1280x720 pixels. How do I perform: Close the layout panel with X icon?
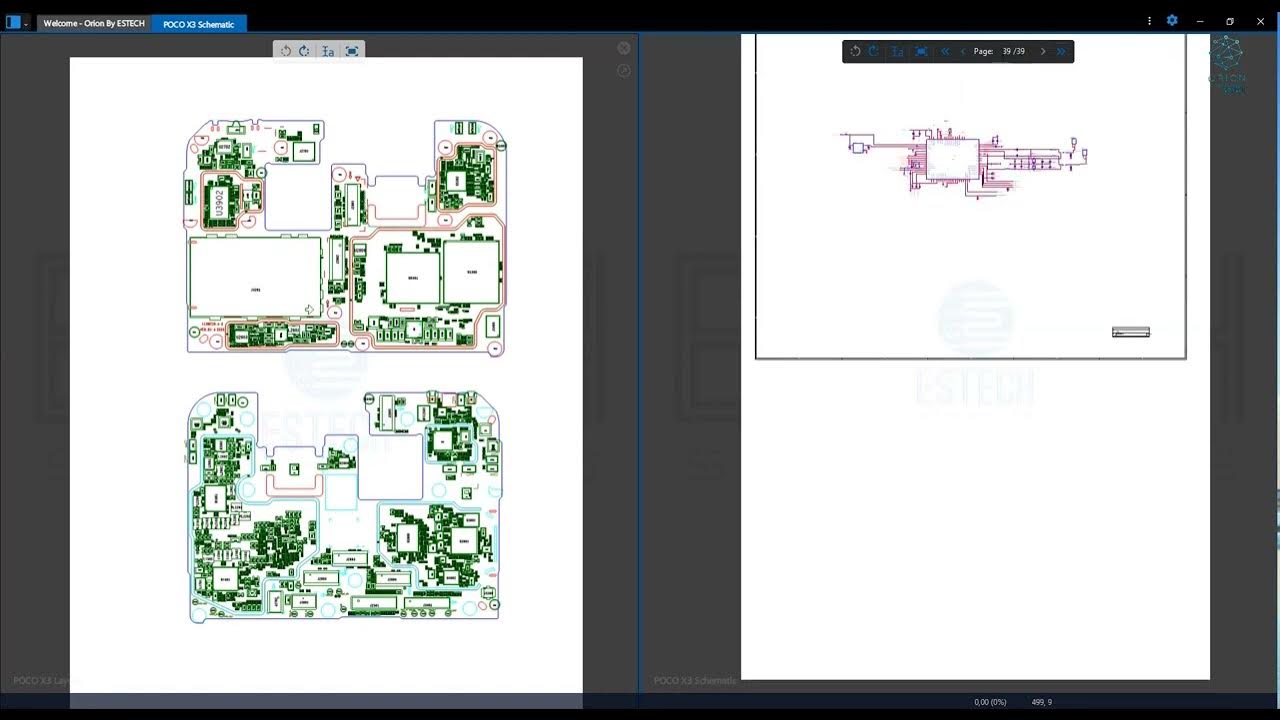624,48
